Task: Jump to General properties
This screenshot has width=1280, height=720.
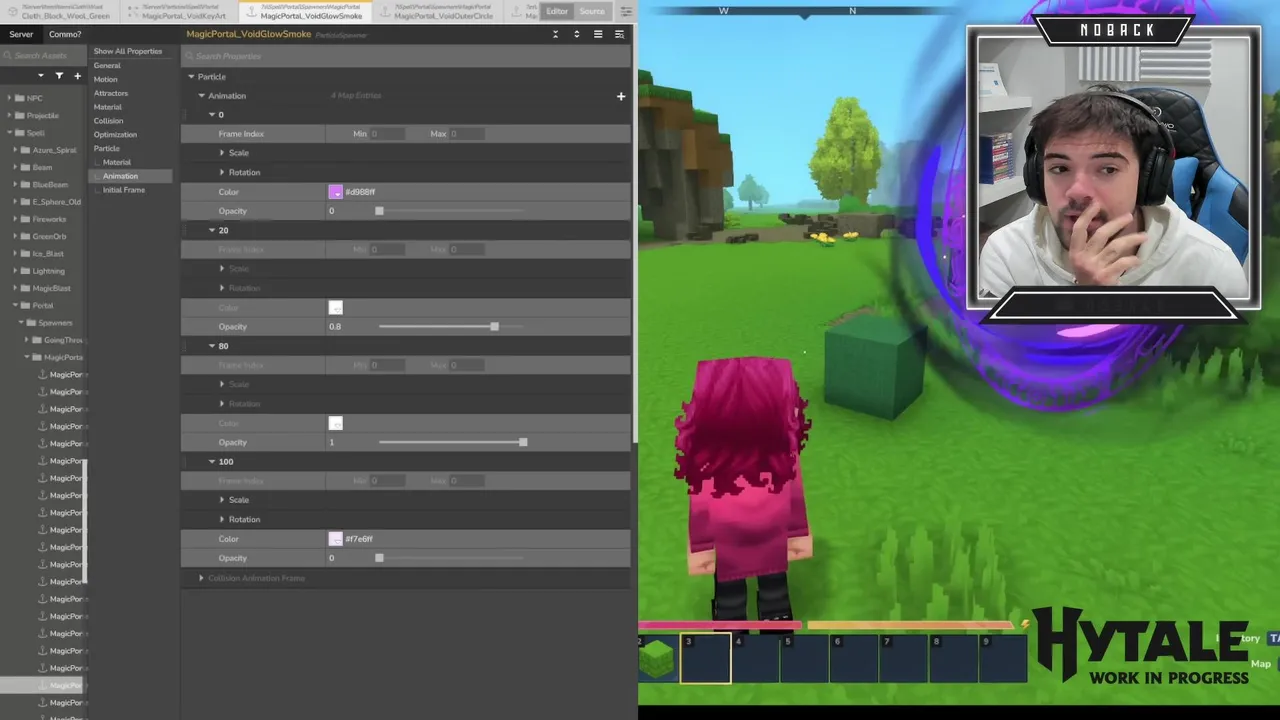Action: pos(107,65)
